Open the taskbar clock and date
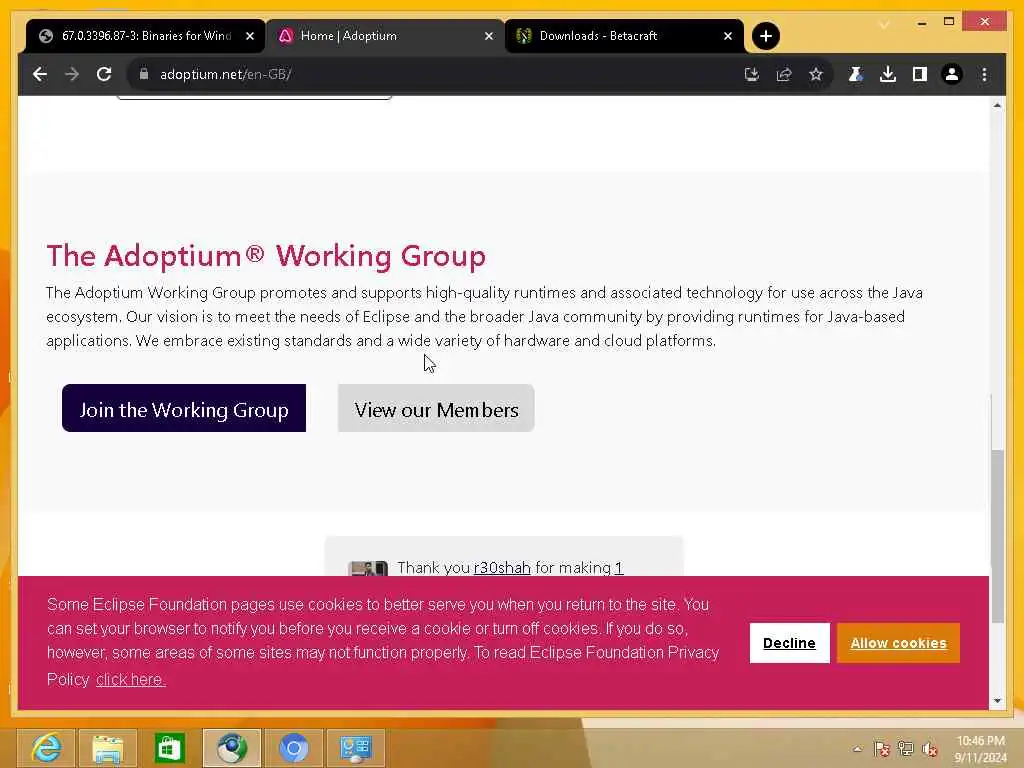Image resolution: width=1024 pixels, height=768 pixels. point(980,749)
